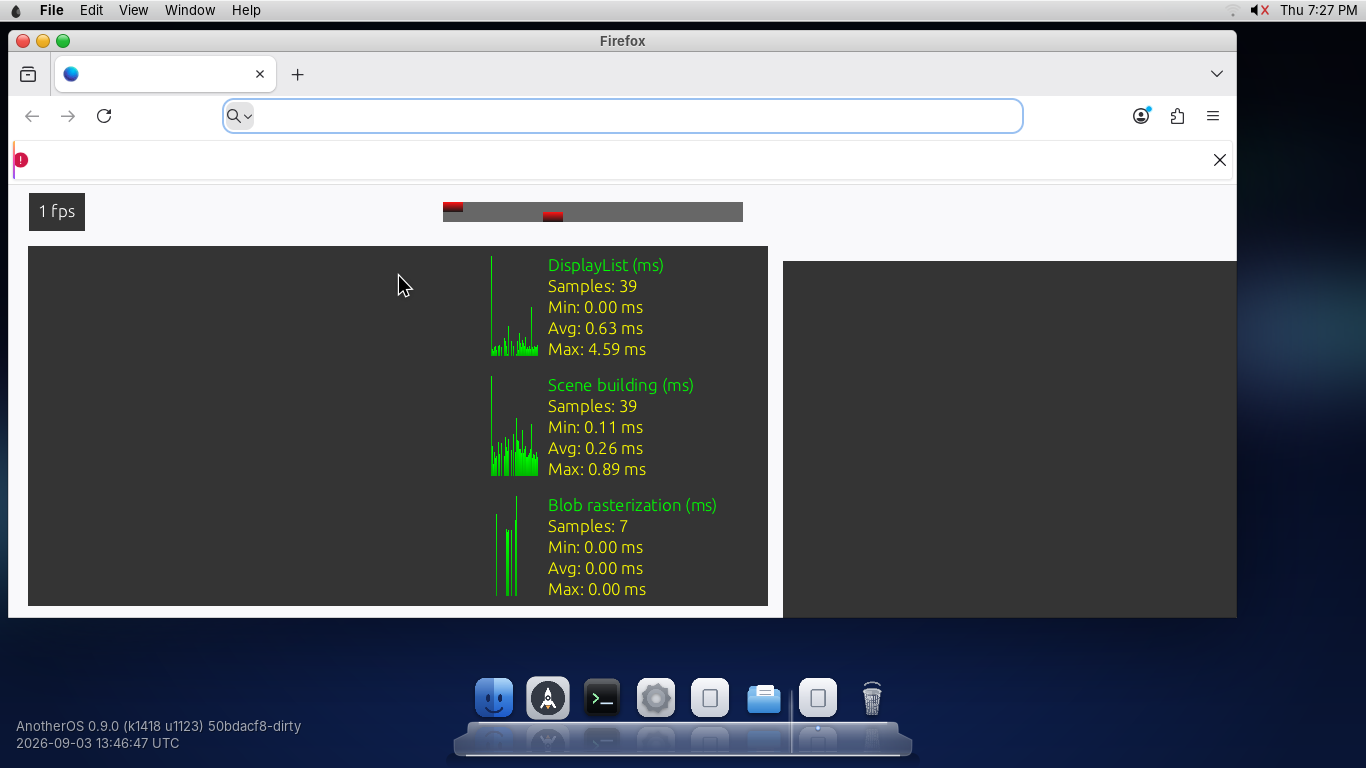Viewport: 1366px width, 768px height.
Task: Click the 'DisplayList (ms)' heading
Action: tap(606, 265)
